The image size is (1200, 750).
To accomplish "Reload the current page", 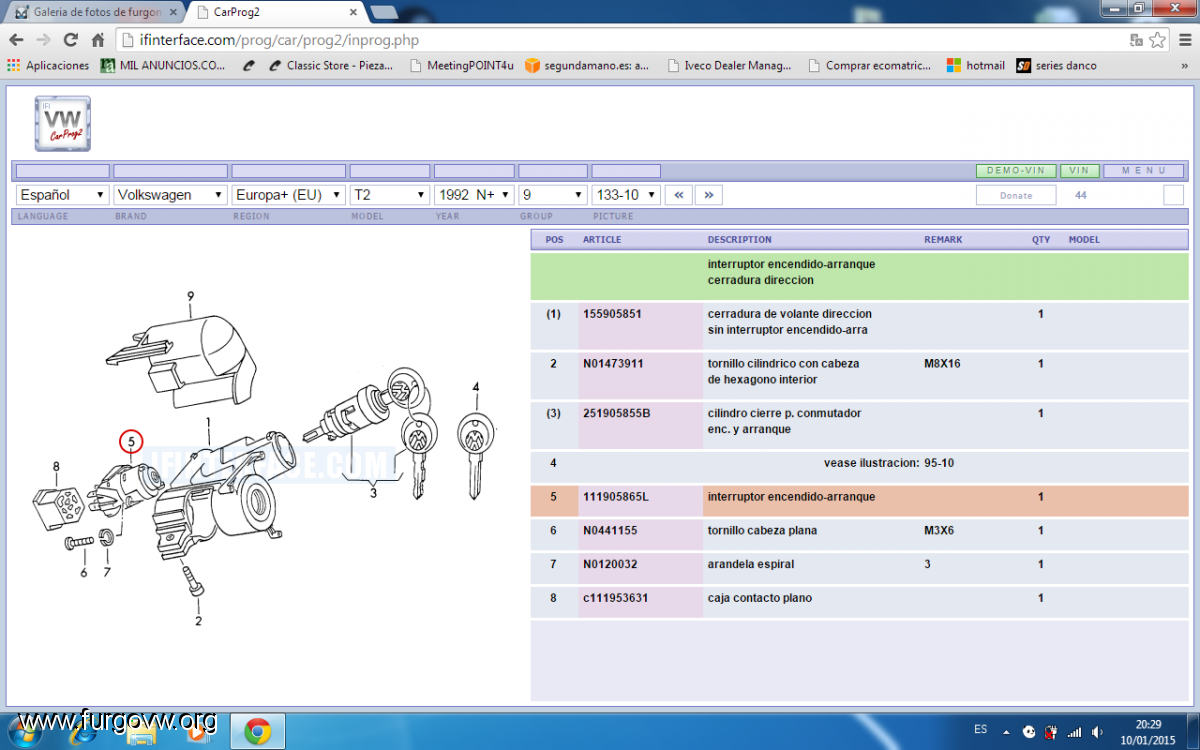I will pyautogui.click(x=70, y=40).
